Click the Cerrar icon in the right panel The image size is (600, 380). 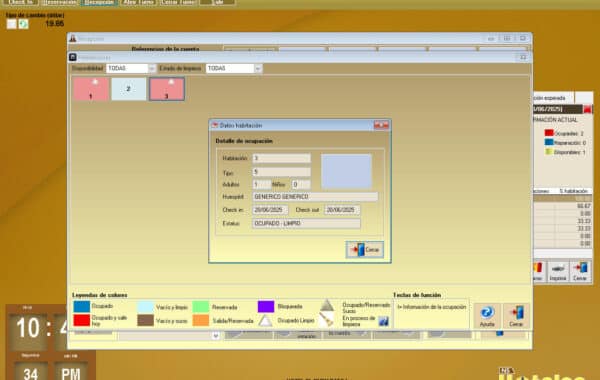(x=580, y=271)
